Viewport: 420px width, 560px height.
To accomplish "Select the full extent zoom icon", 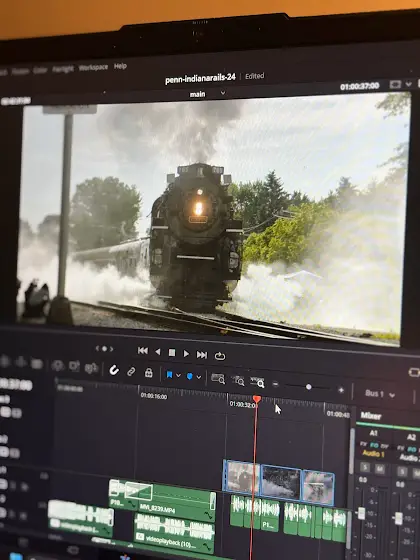I will click(x=218, y=379).
